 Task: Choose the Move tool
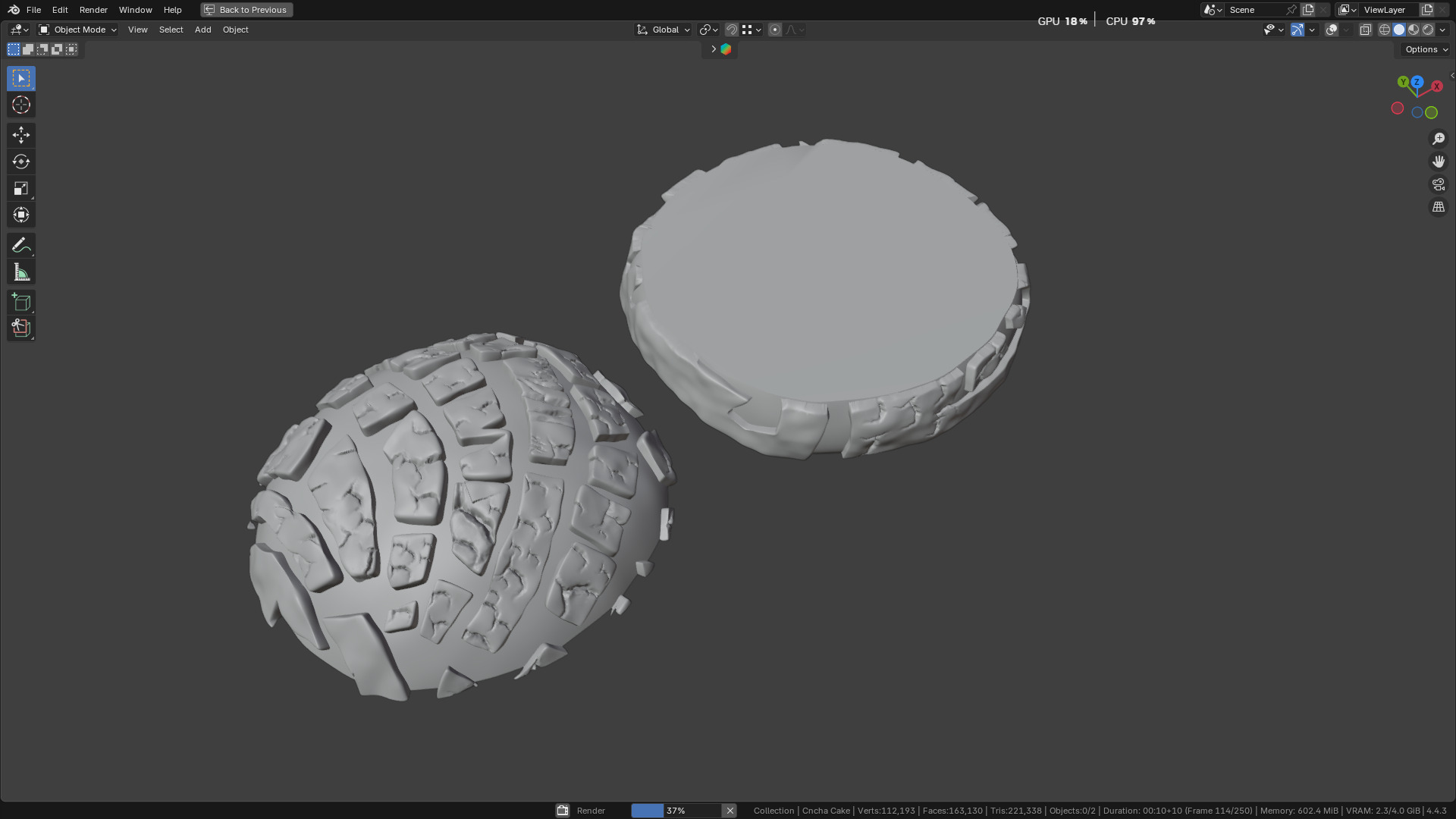click(x=20, y=135)
